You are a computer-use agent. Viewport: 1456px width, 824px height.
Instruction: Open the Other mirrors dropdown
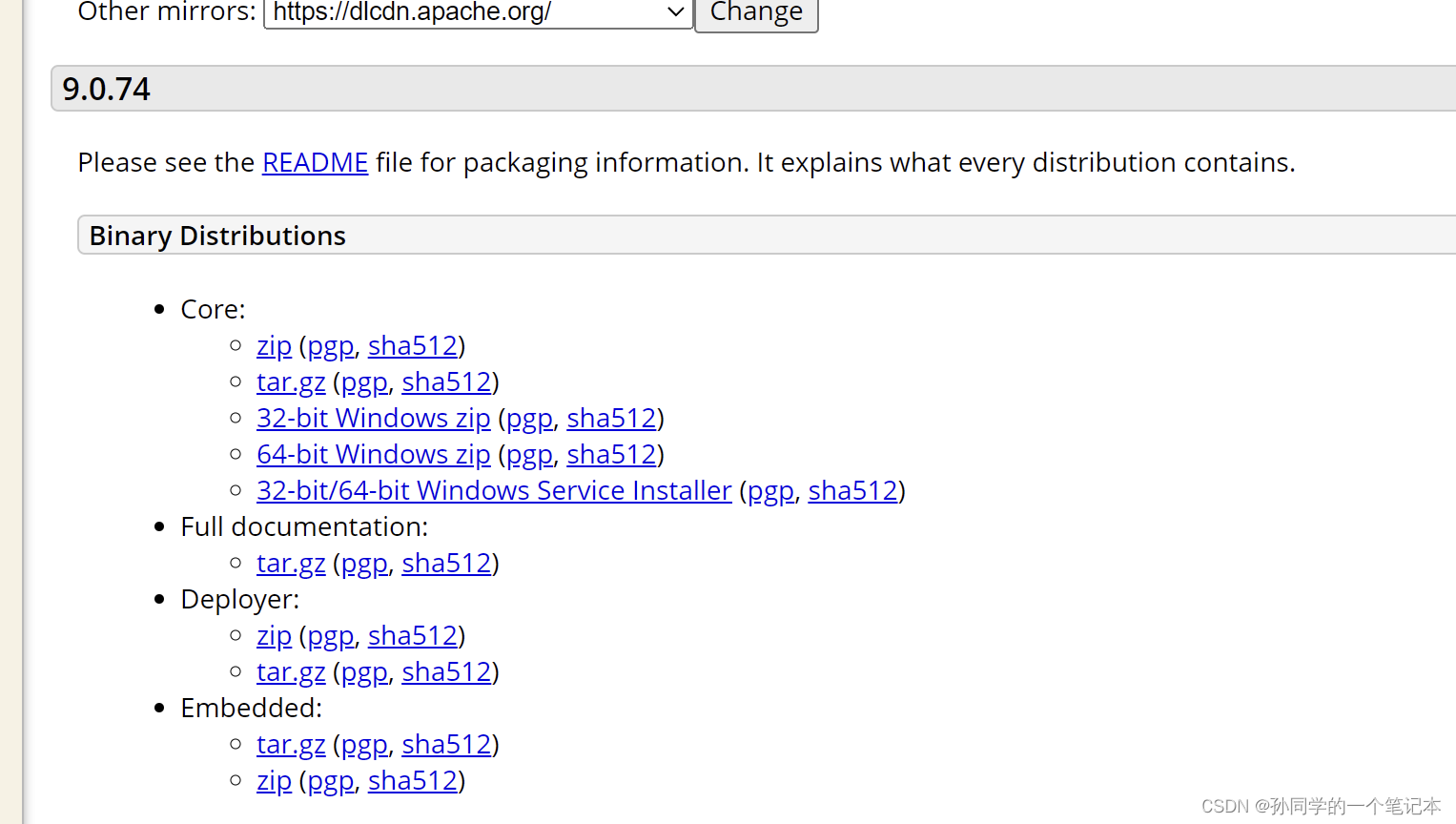tap(478, 12)
